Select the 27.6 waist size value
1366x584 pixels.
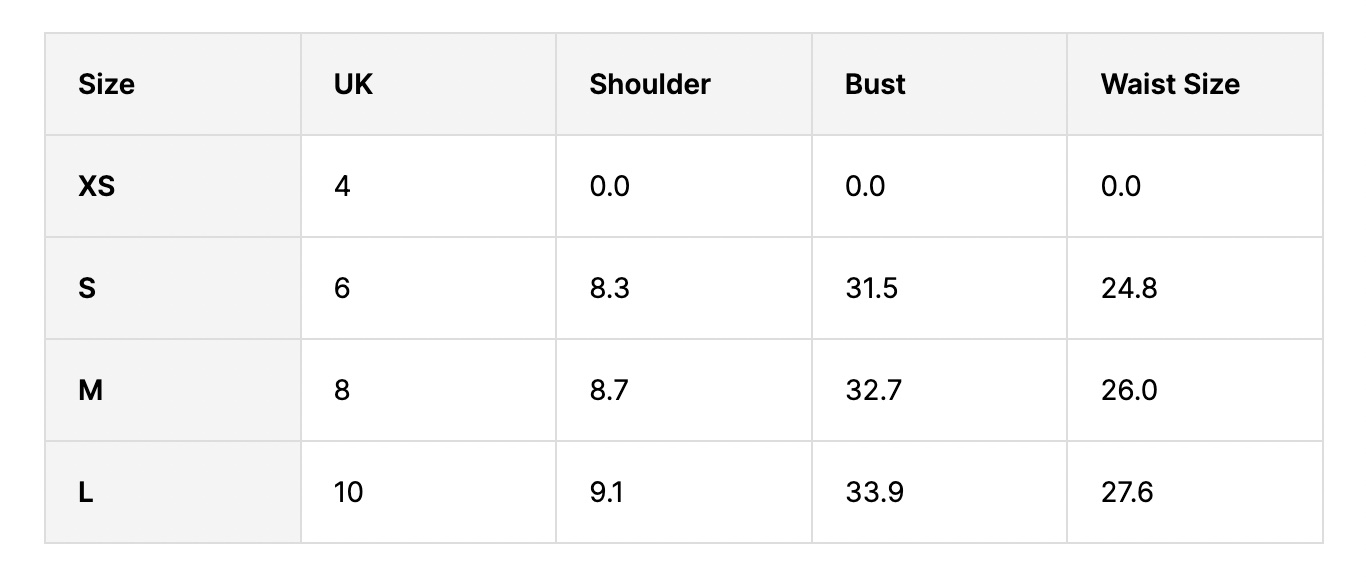[1127, 492]
